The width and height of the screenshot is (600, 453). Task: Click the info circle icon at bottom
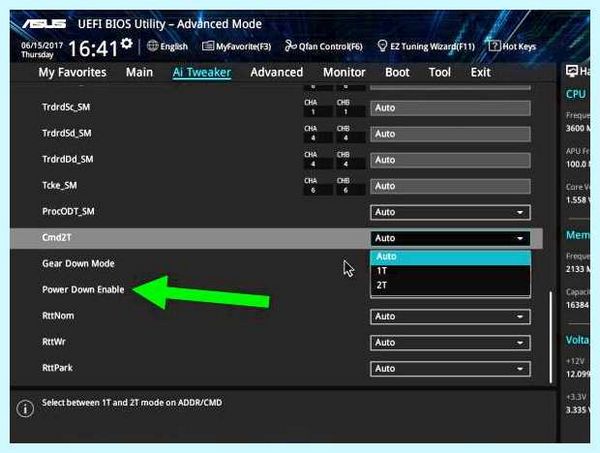25,409
